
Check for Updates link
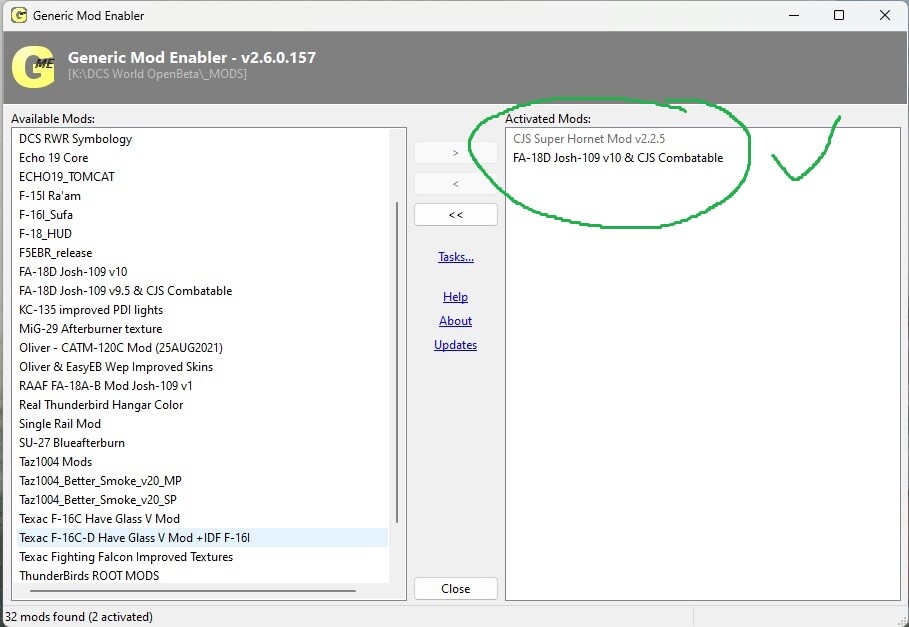click(455, 345)
